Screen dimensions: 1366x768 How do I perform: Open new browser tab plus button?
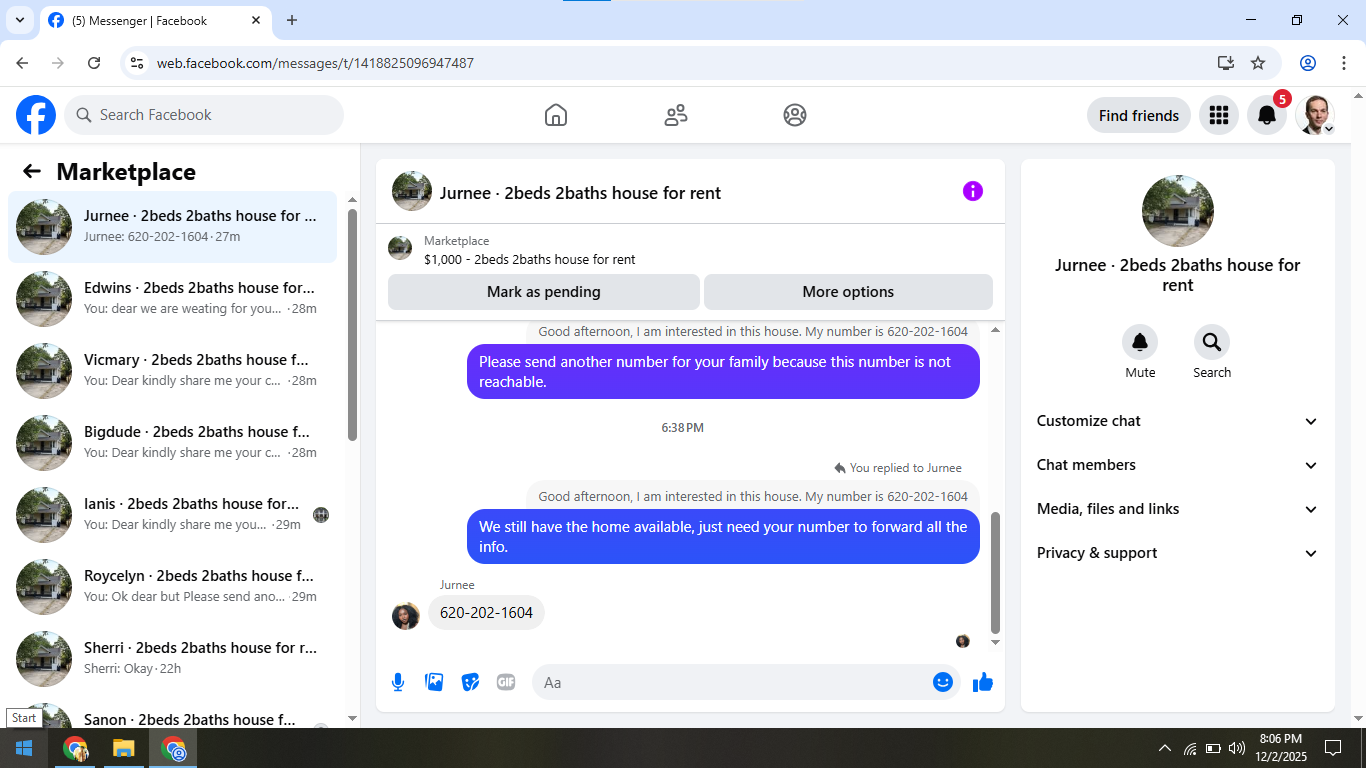[x=292, y=20]
